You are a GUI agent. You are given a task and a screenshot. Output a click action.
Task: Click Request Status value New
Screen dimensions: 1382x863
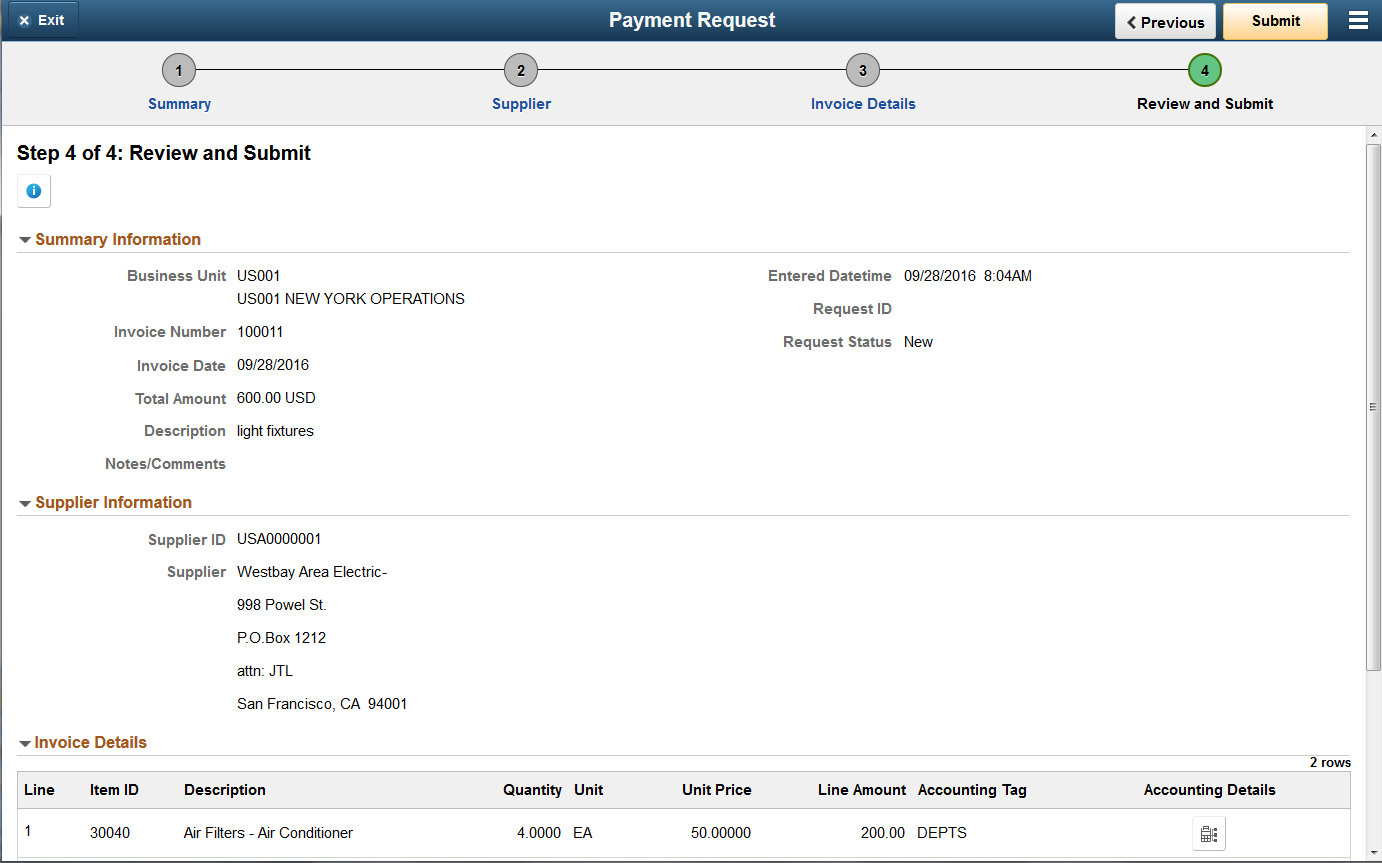tap(918, 342)
